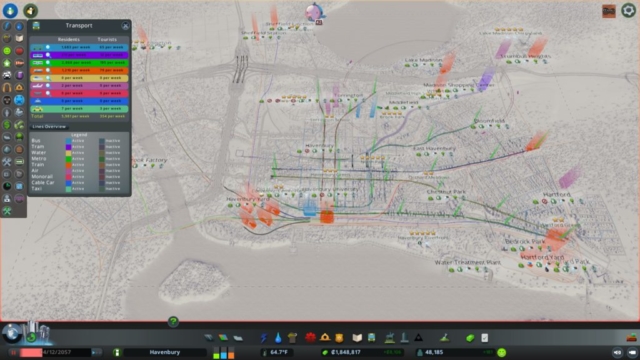Click the Bus active color swatch in legend
The image size is (640, 360).
tap(69, 141)
